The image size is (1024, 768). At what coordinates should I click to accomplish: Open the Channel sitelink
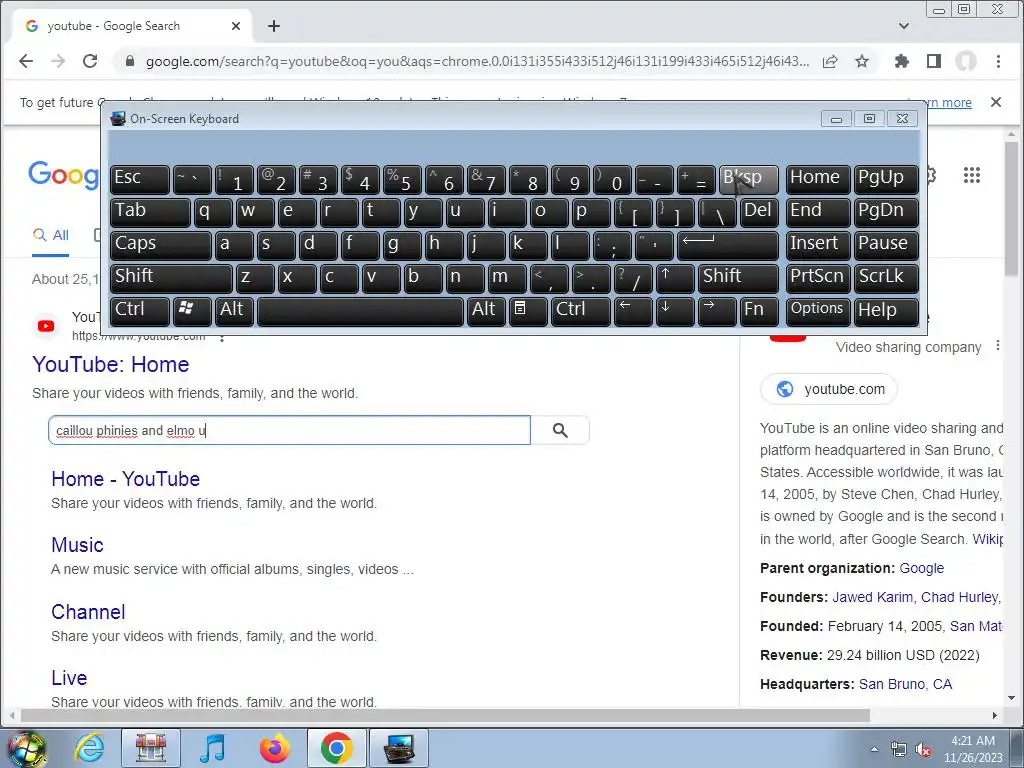point(88,612)
